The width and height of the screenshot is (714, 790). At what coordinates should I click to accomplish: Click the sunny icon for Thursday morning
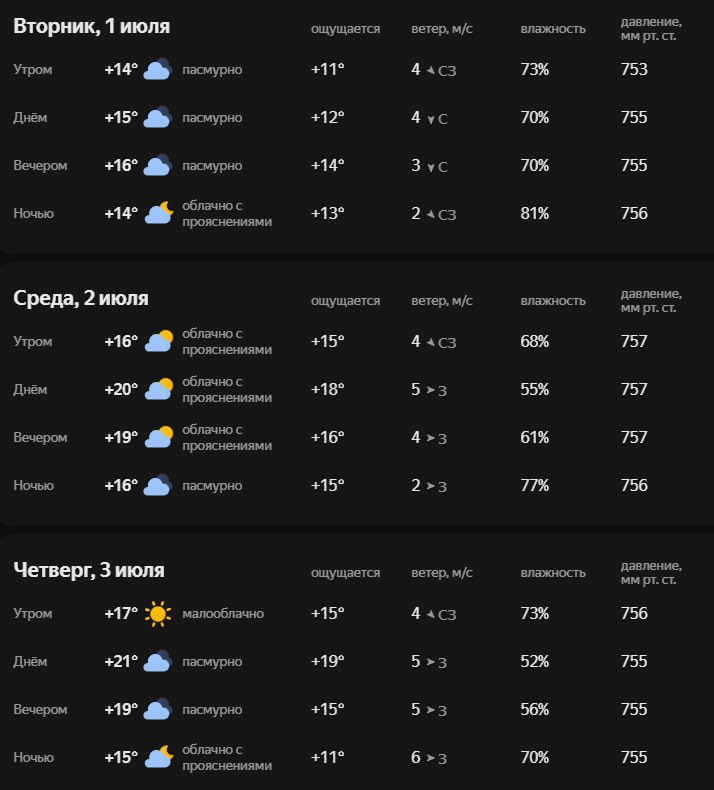[x=158, y=614]
